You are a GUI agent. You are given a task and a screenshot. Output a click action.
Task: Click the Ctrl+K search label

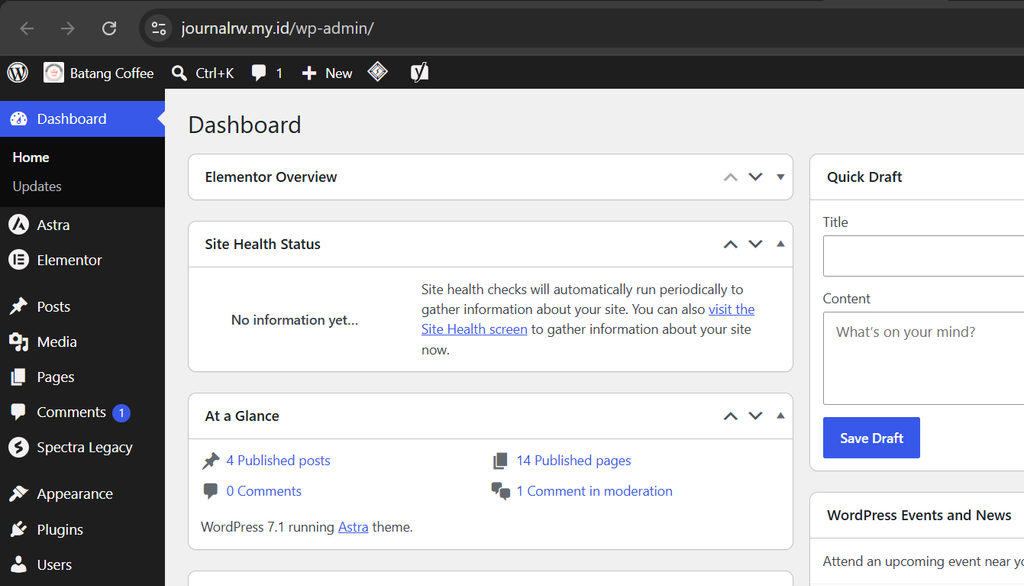coord(214,73)
